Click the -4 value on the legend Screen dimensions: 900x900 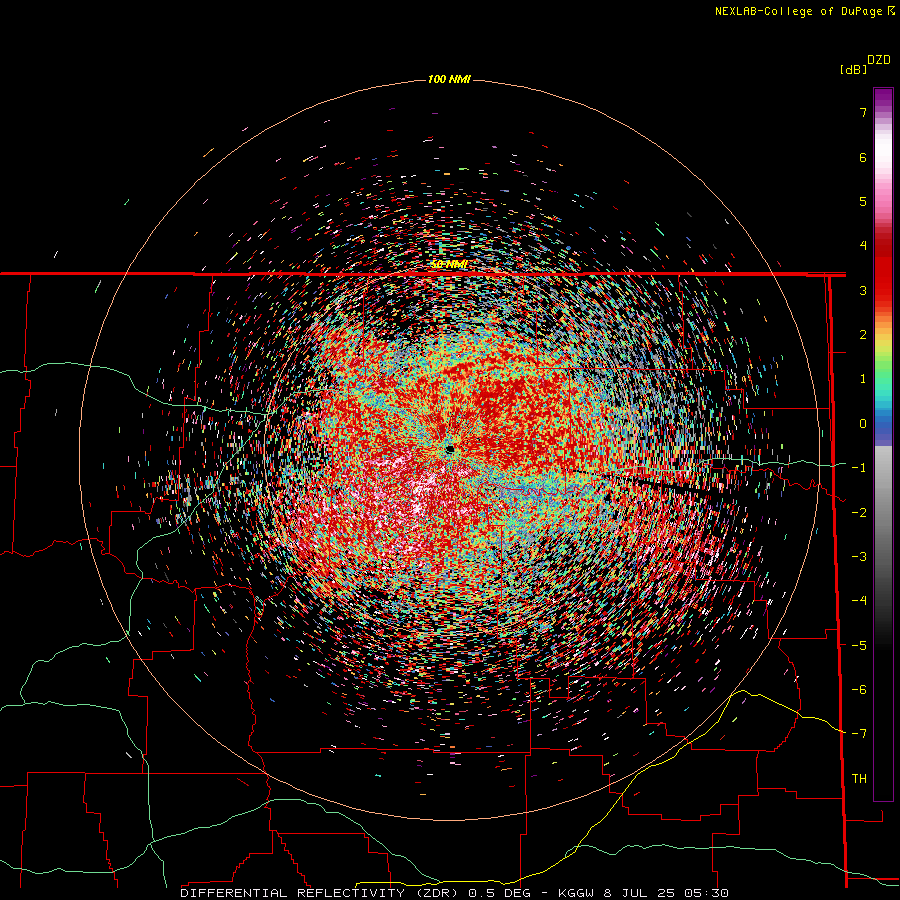pos(859,601)
